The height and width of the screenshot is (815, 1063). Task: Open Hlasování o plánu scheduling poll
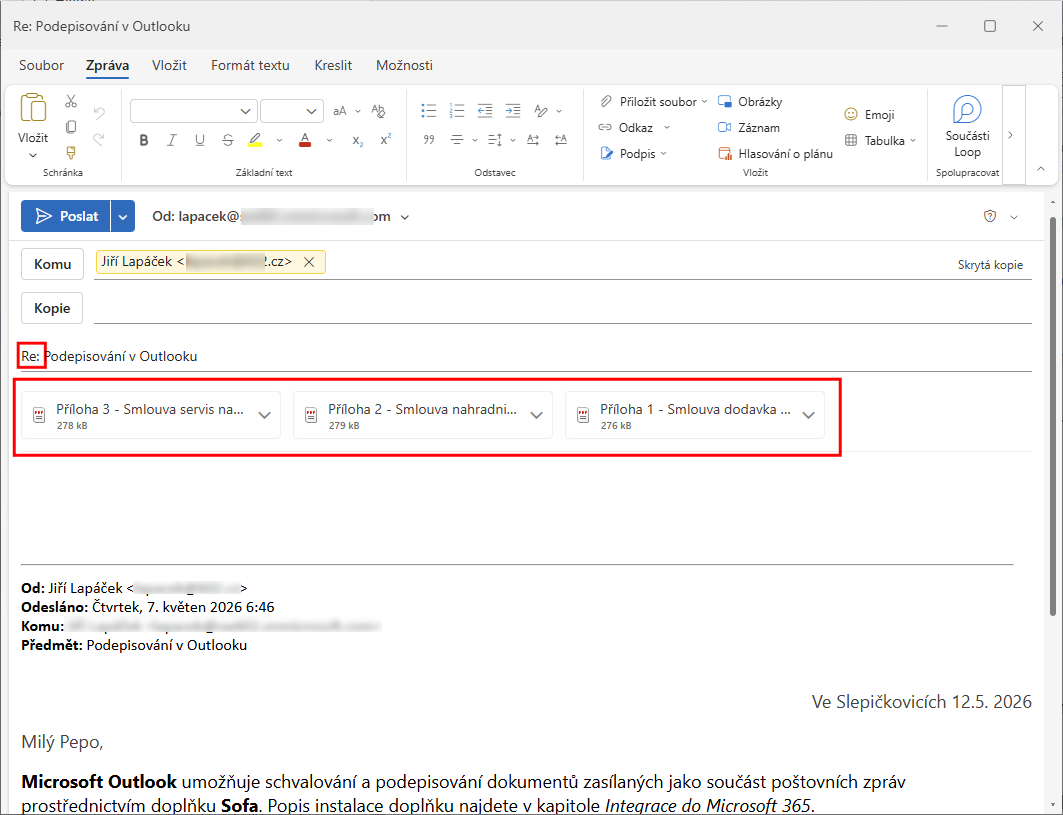pyautogui.click(x=775, y=154)
